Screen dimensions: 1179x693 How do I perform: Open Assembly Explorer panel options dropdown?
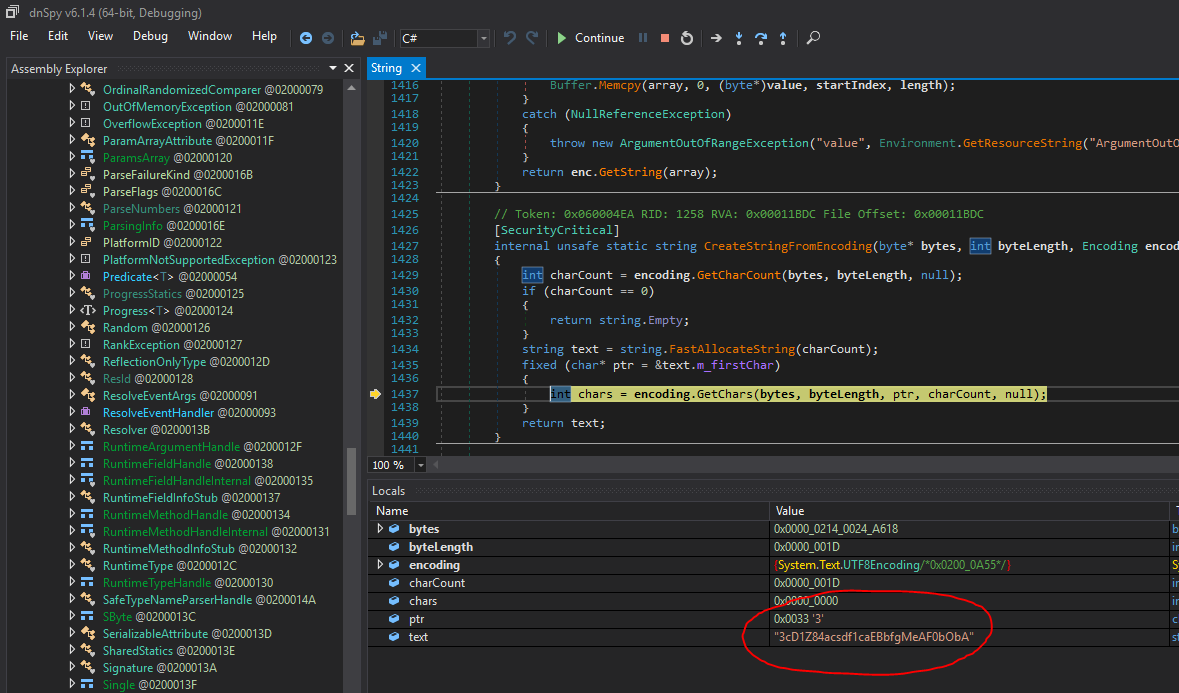pyautogui.click(x=333, y=68)
